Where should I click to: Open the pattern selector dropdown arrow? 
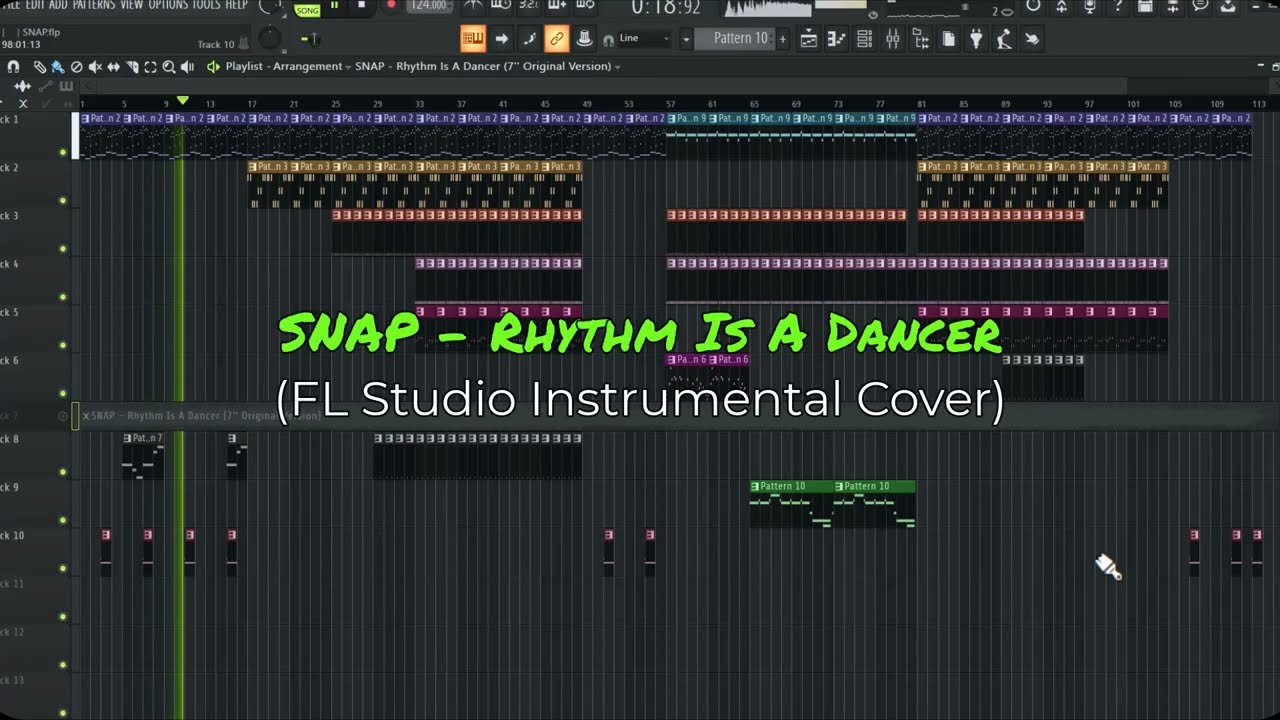point(686,39)
